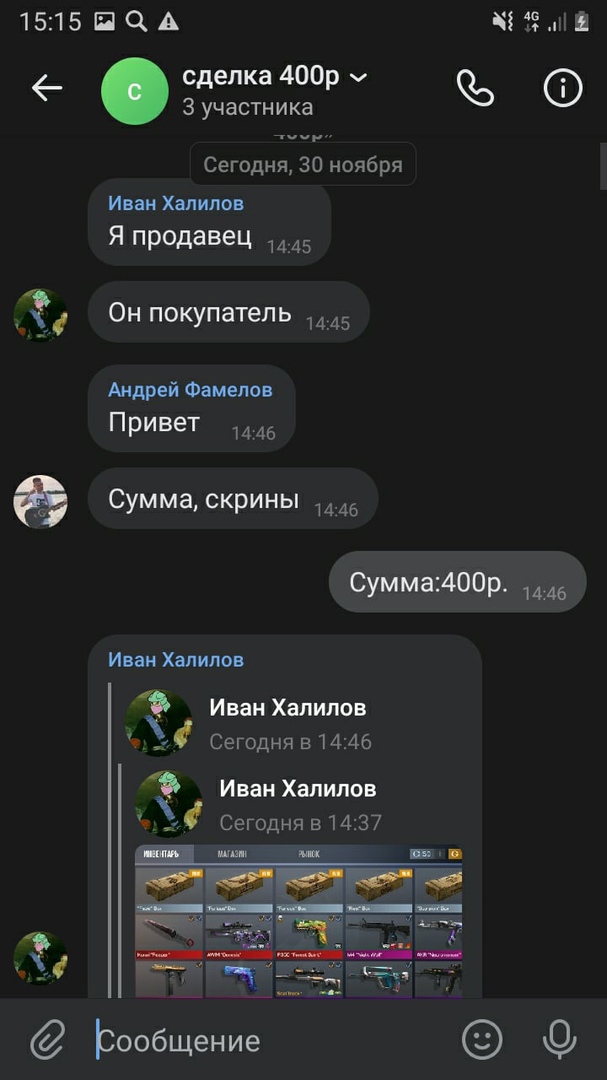Tap the chat scrollbar handle
Viewport: 607px width, 1080px height.
(603, 164)
